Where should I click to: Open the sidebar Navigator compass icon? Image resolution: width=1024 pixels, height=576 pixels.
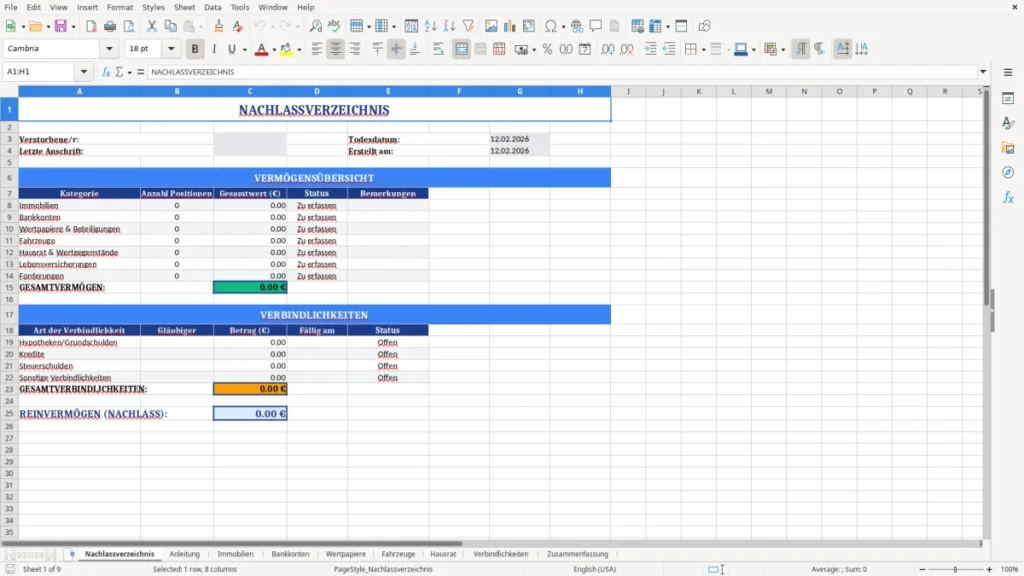tap(1008, 172)
